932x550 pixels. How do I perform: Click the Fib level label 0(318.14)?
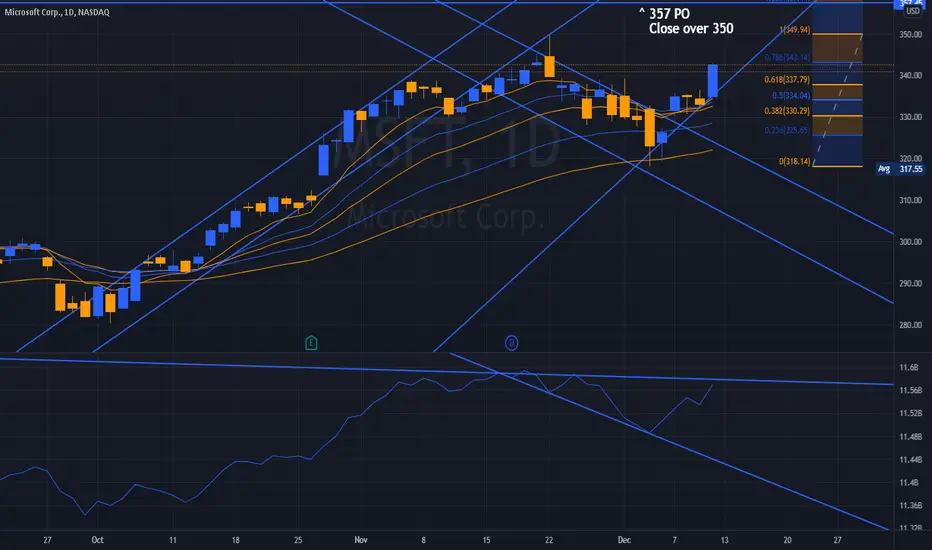coord(795,161)
